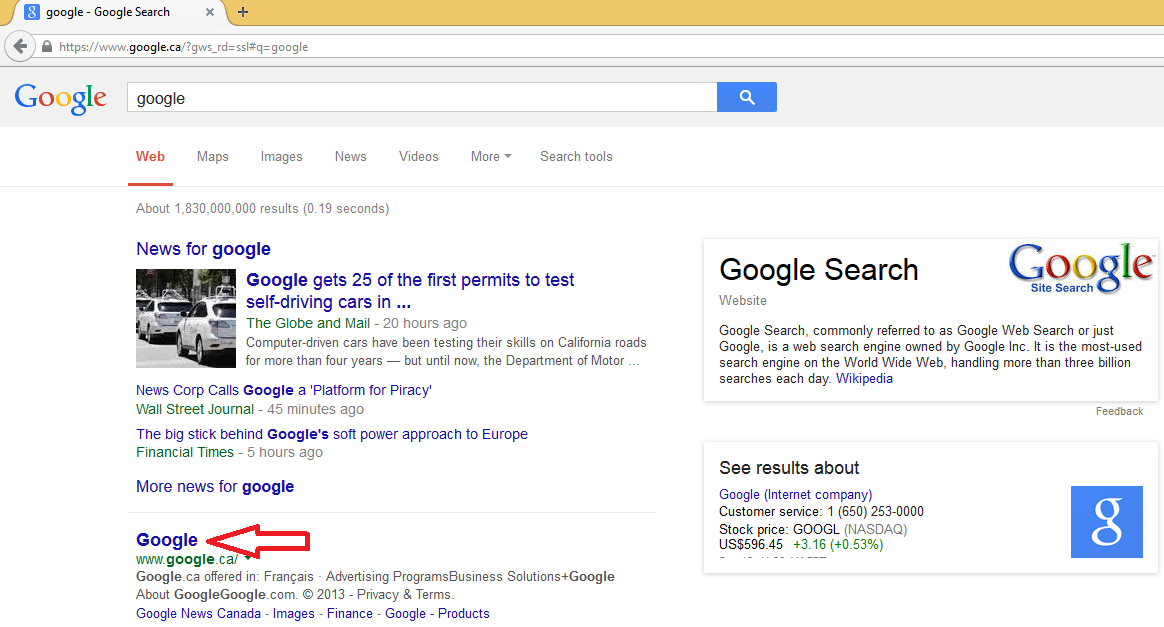Open The big stick behind Google's article
This screenshot has height=627, width=1164.
coord(332,434)
